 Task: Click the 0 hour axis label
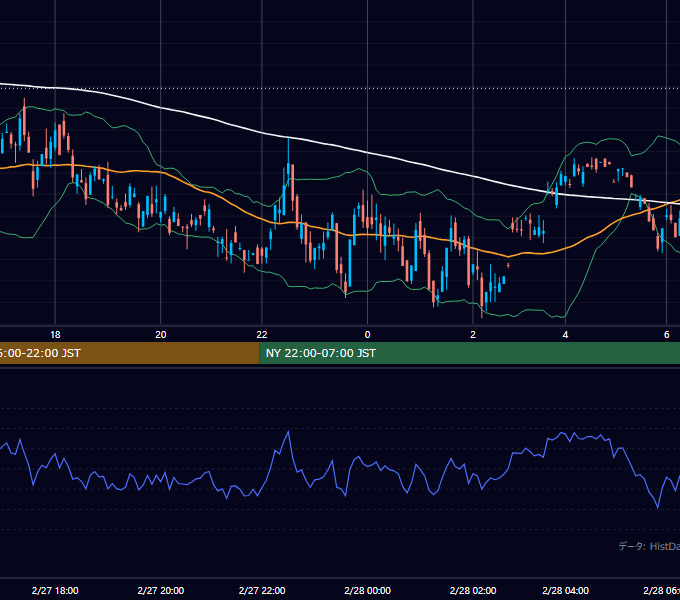pyautogui.click(x=367, y=335)
